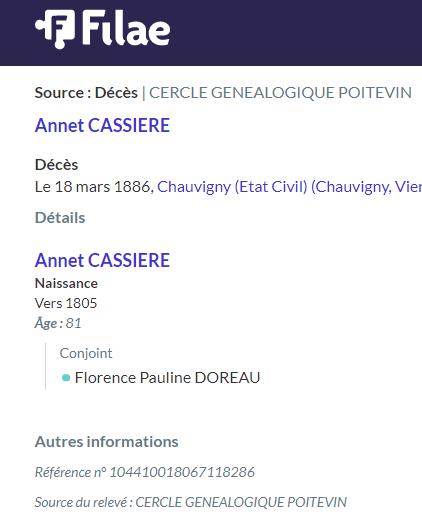422x519 pixels.
Task: Open the Filae wordmark home link
Action: point(126,27)
